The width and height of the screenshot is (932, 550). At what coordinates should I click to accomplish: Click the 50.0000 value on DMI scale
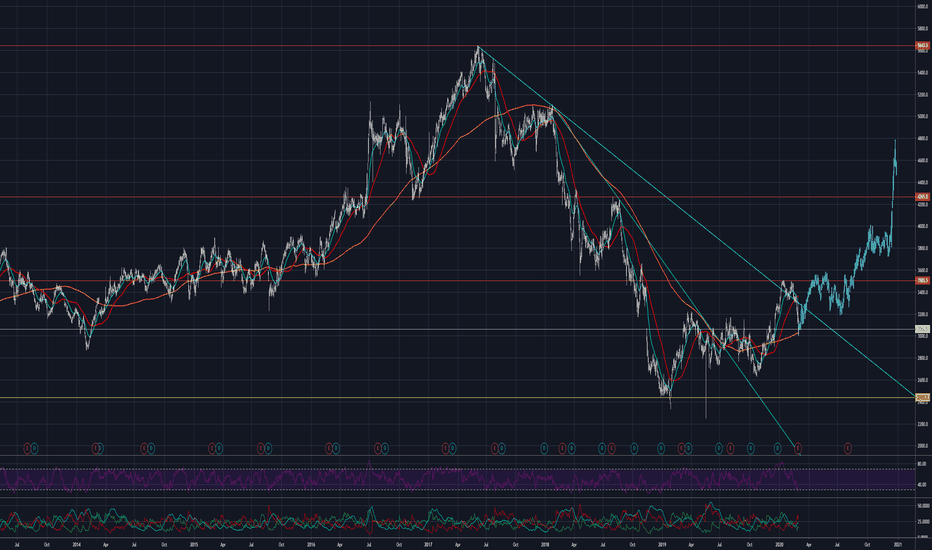pos(923,506)
